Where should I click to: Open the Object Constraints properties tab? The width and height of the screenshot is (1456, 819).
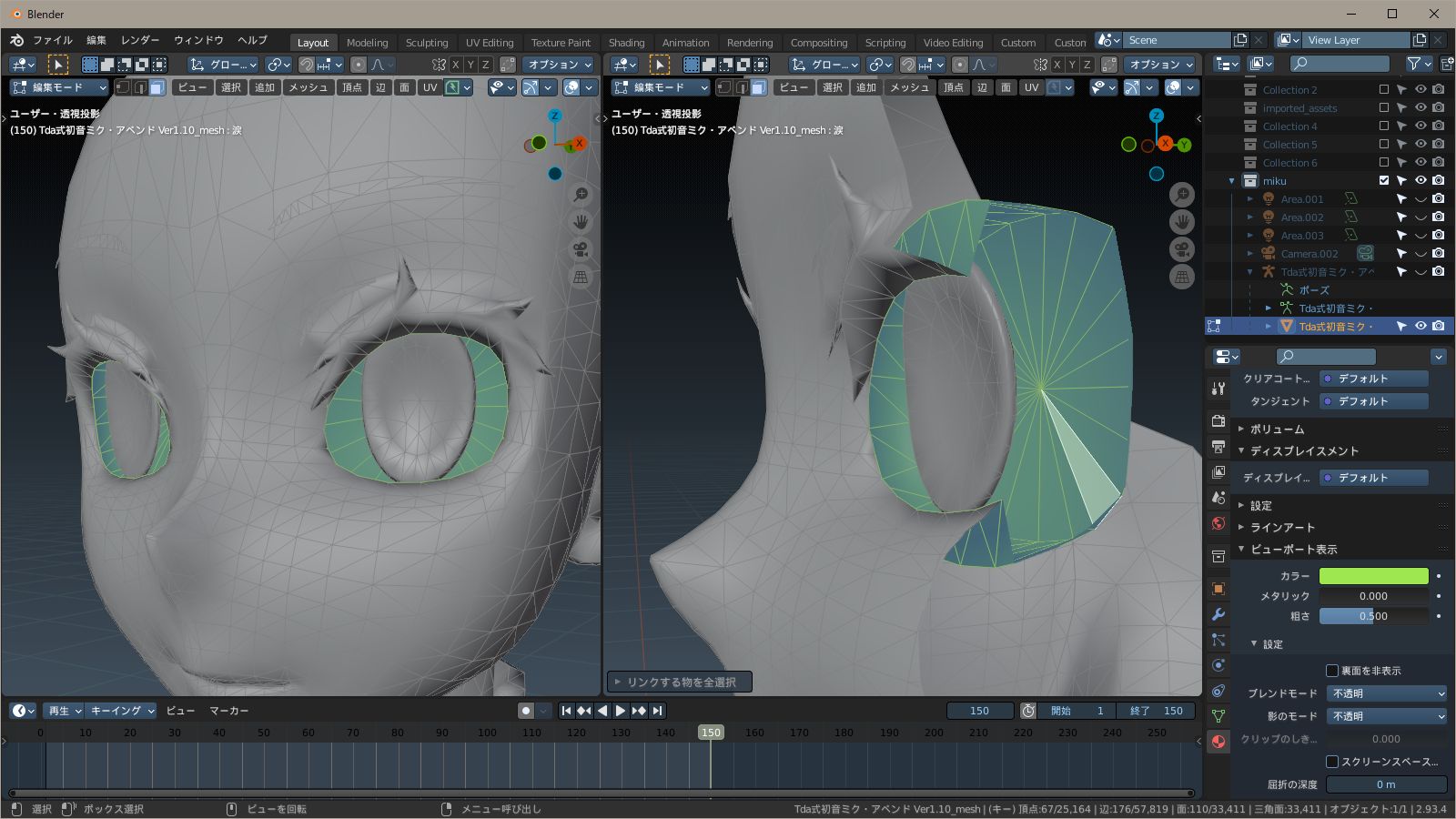(x=1218, y=691)
